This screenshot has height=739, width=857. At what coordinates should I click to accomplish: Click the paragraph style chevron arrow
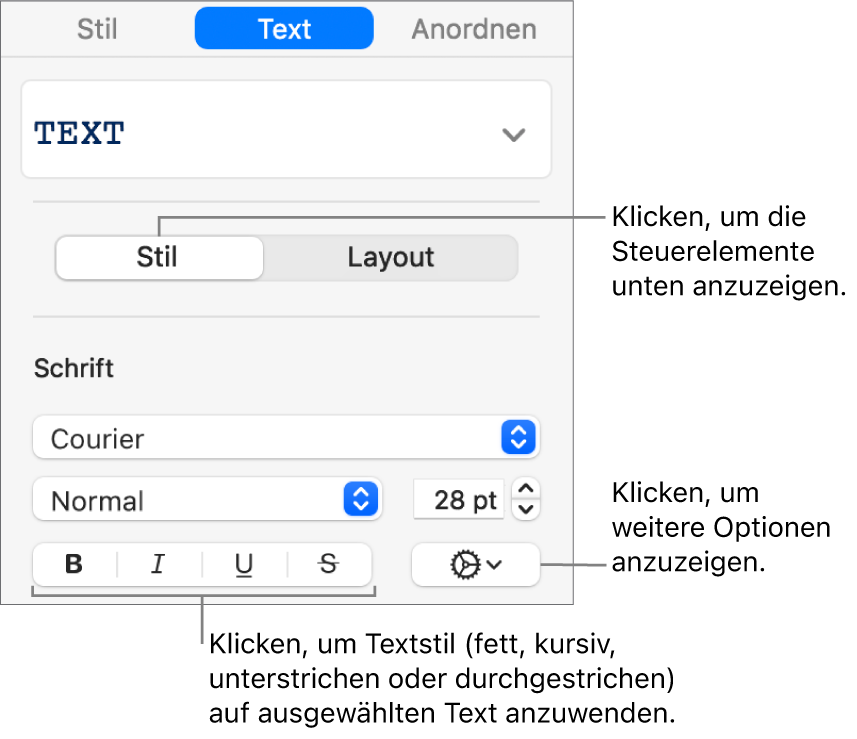pyautogui.click(x=514, y=134)
